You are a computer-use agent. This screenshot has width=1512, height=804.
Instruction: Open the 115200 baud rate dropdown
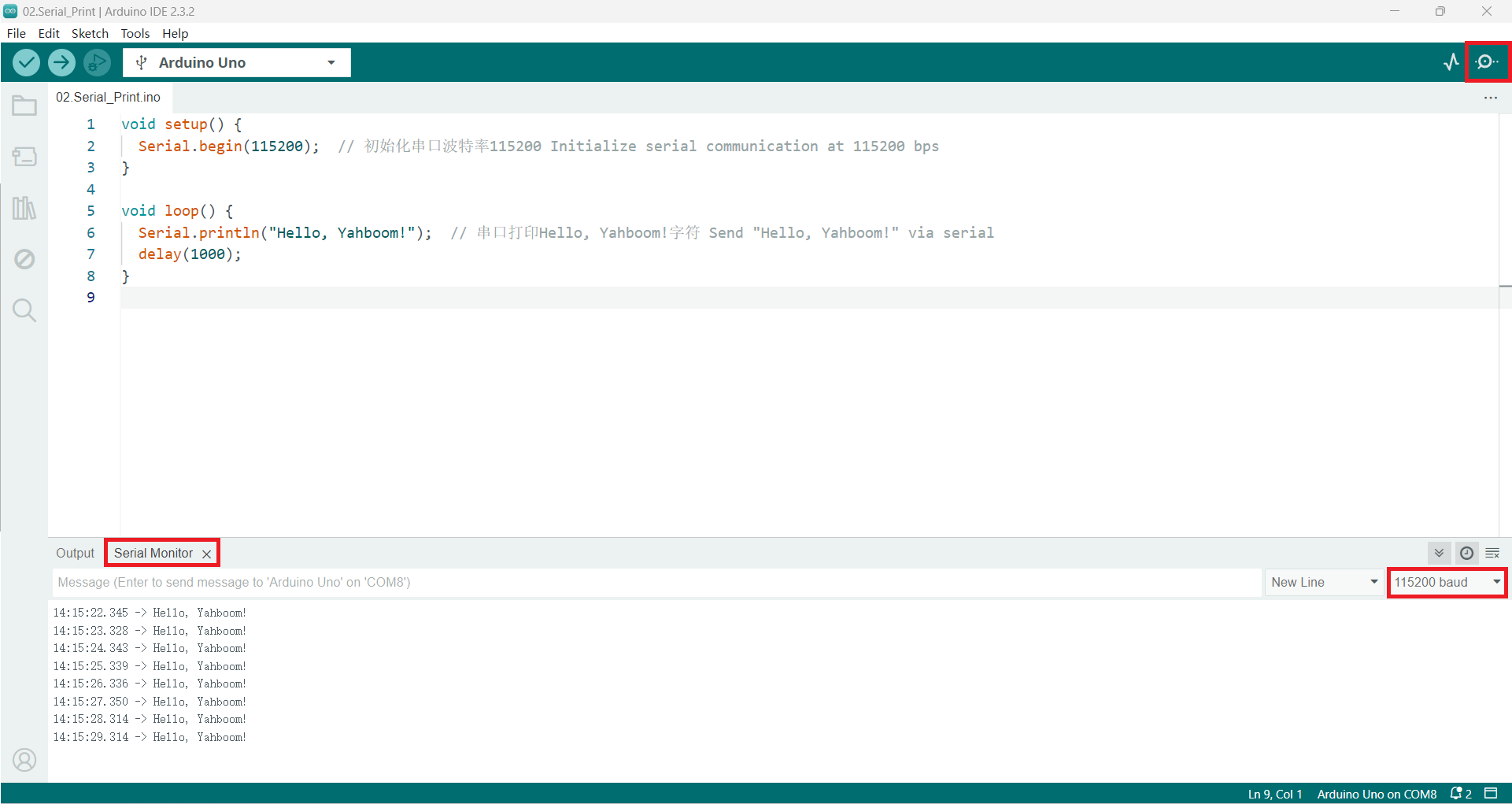click(x=1447, y=582)
